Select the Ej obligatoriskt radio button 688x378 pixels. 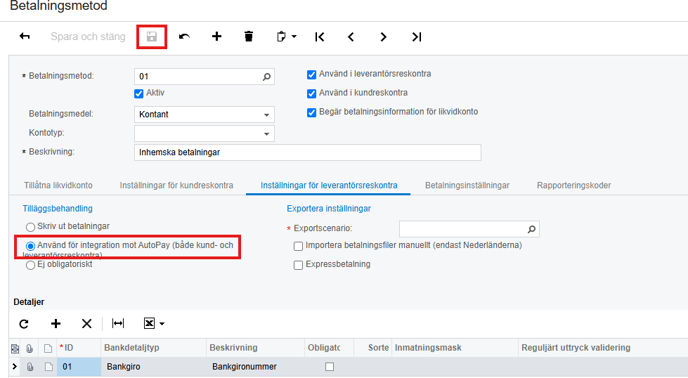[x=30, y=265]
